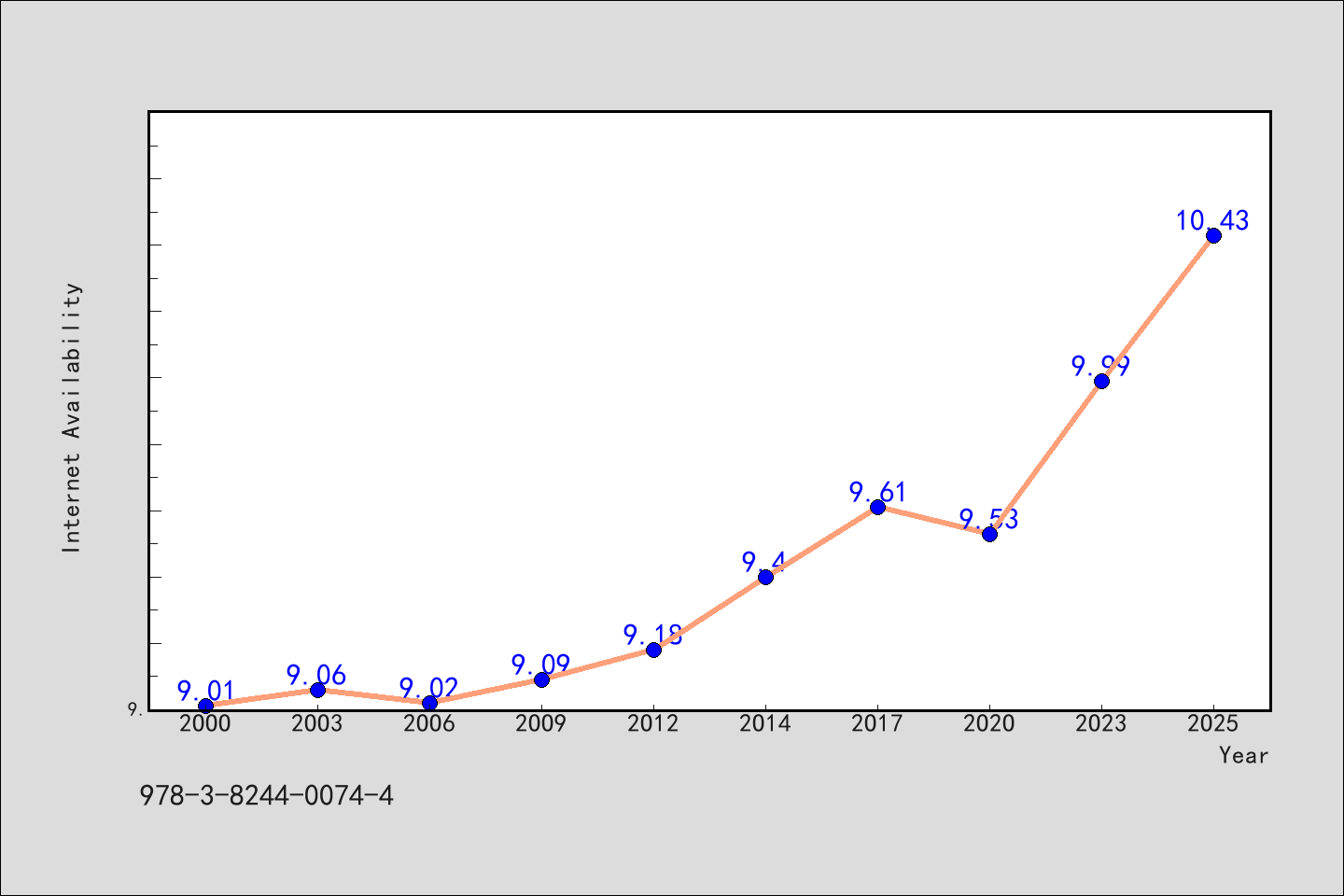Click the 9.99 data point at 2023
The height and width of the screenshot is (896, 1344).
[x=1101, y=381]
